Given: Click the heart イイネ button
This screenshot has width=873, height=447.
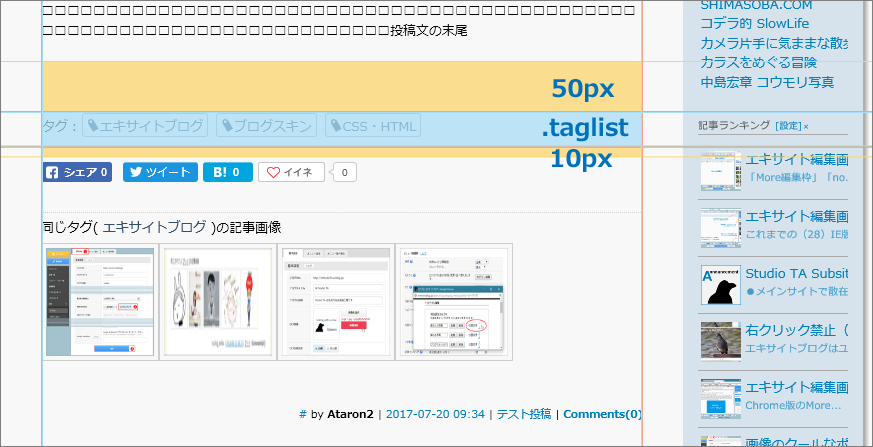Looking at the screenshot, I should click(291, 173).
